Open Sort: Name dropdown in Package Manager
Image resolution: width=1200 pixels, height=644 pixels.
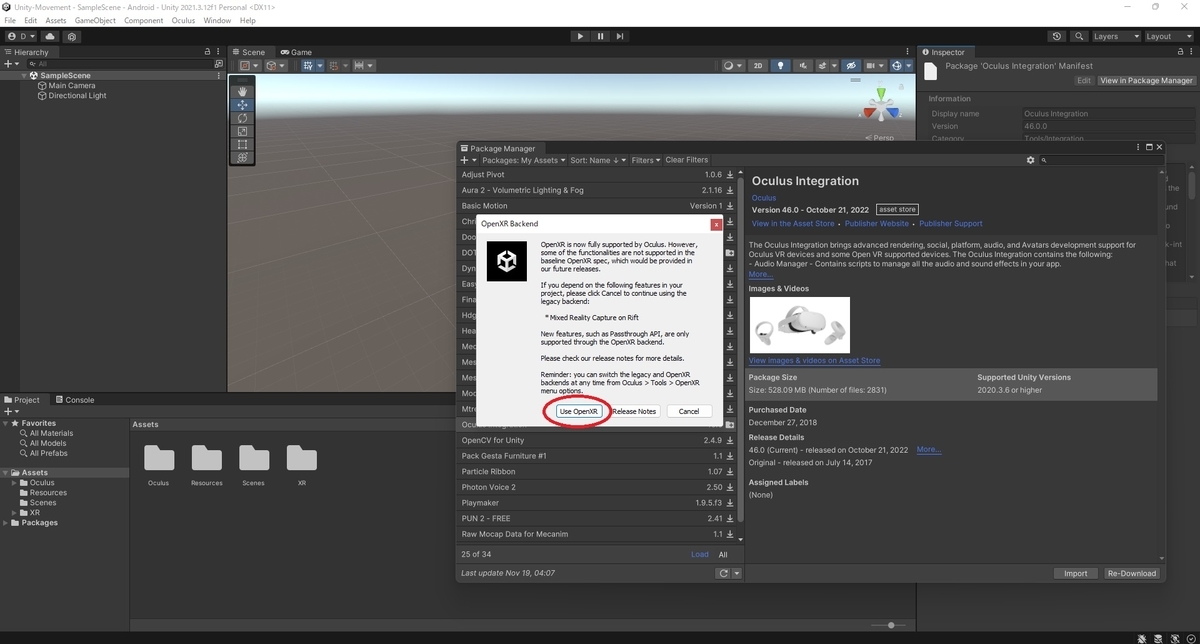coord(598,160)
